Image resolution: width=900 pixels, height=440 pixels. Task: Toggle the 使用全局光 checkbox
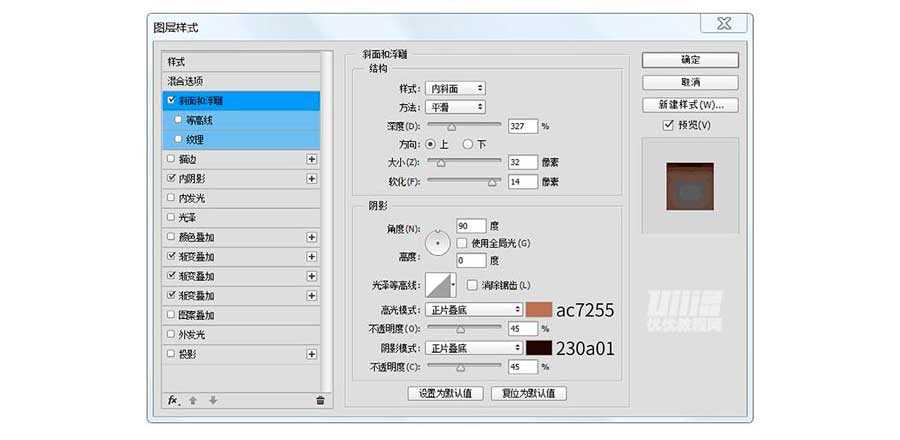(461, 243)
